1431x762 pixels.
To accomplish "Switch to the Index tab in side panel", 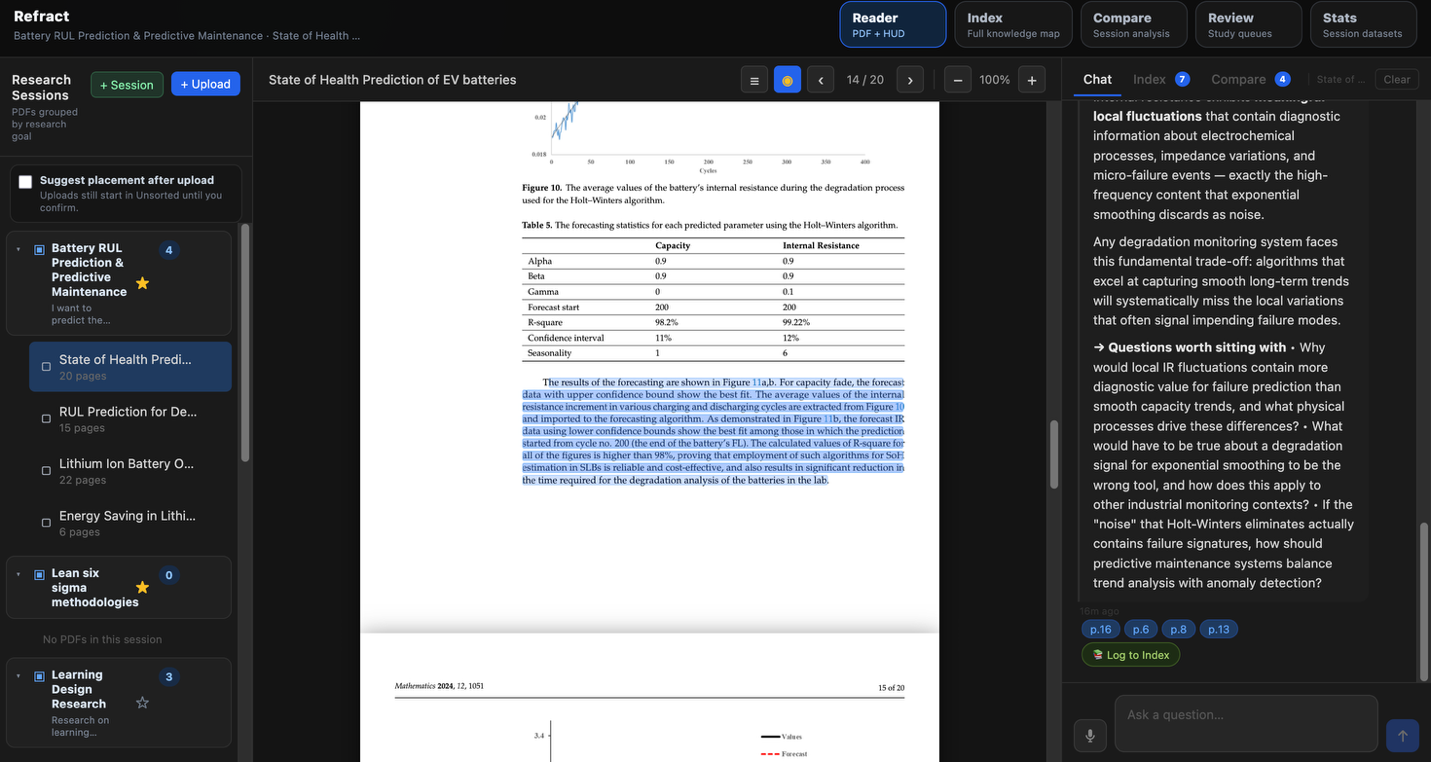I will pyautogui.click(x=1161, y=79).
